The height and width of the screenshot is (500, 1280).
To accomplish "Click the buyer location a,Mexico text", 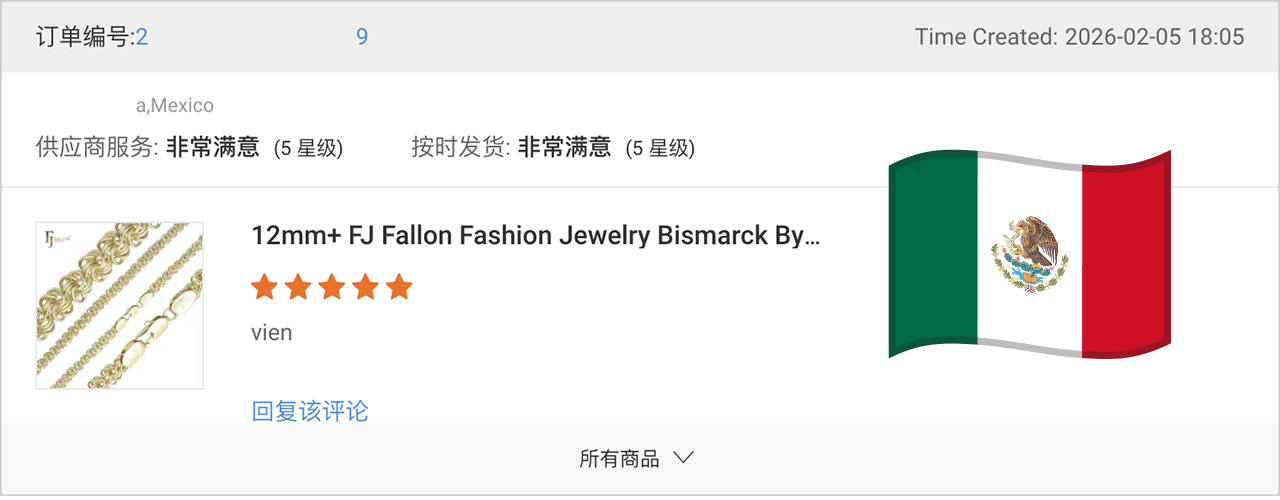I will point(175,105).
